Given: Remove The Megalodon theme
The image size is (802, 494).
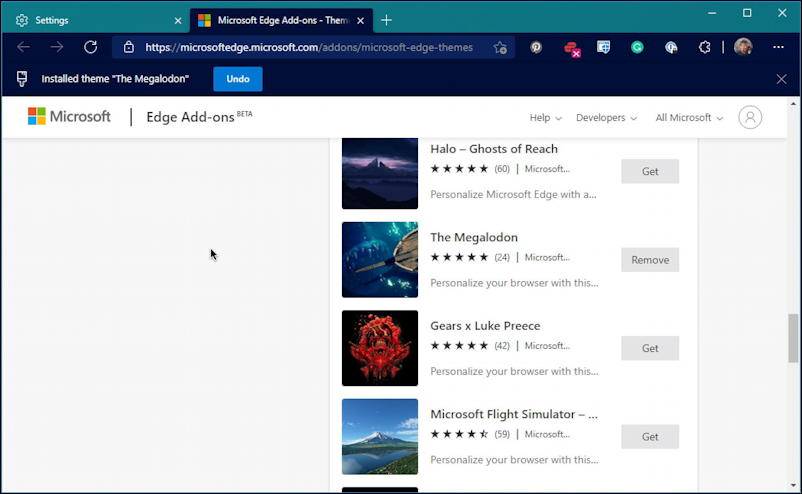Looking at the screenshot, I should pyautogui.click(x=650, y=260).
